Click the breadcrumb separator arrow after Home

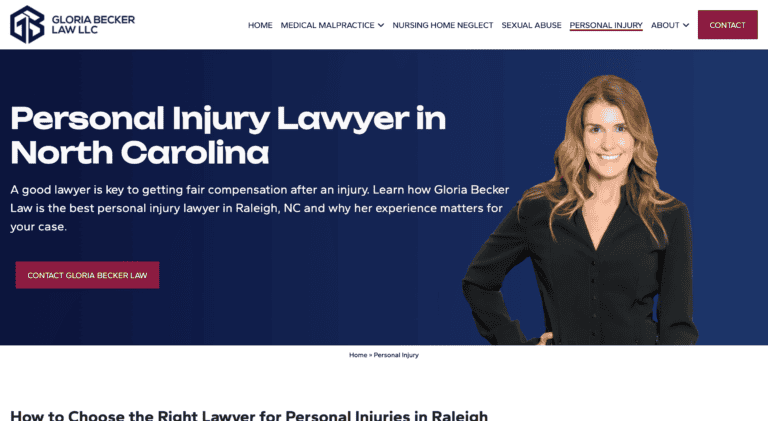coord(370,355)
